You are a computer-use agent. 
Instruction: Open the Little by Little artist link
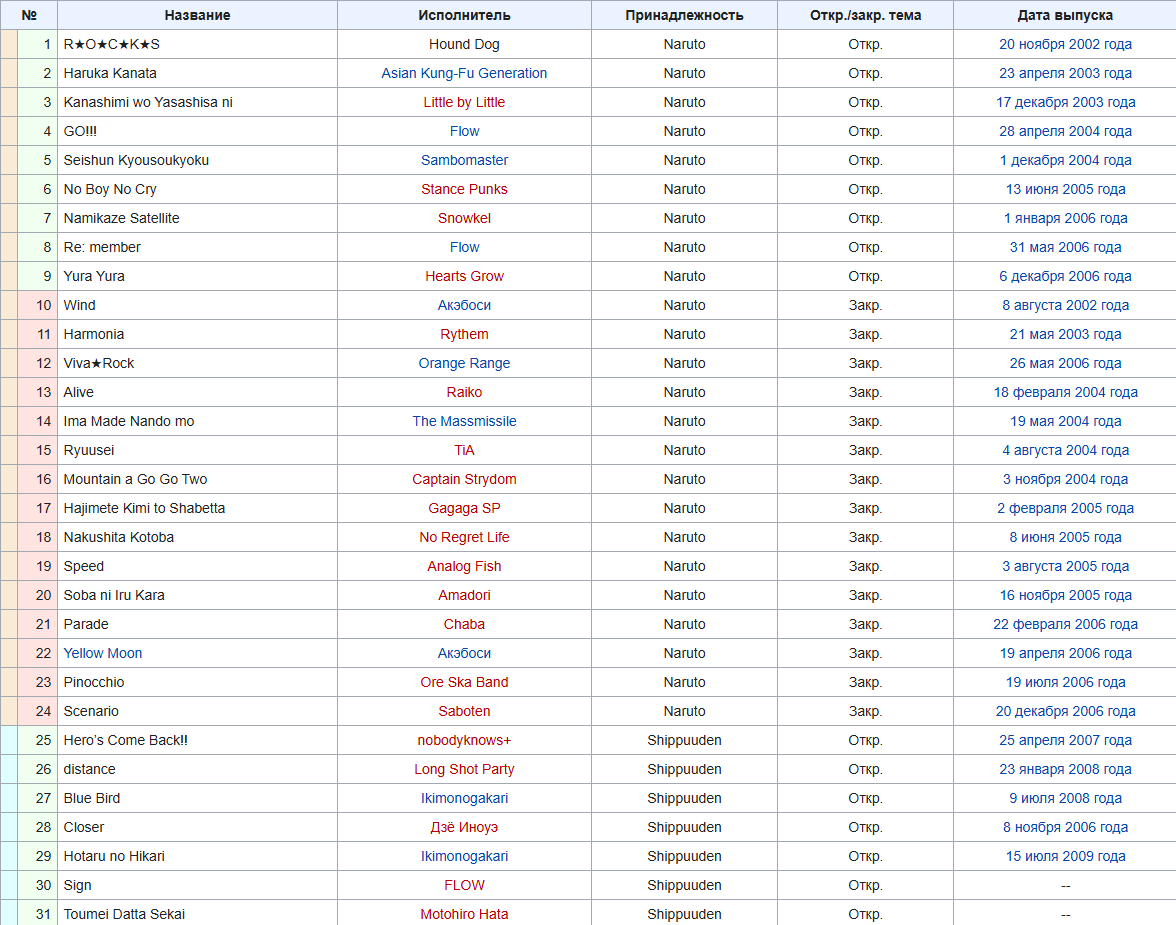coord(464,102)
